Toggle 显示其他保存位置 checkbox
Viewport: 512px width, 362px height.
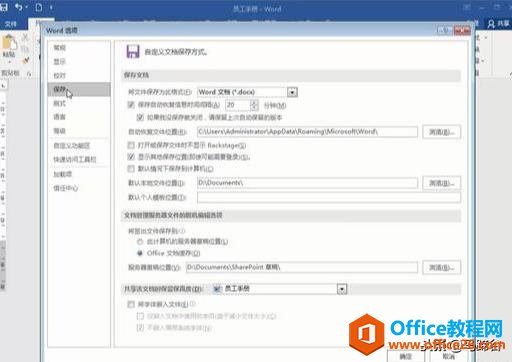[131, 156]
